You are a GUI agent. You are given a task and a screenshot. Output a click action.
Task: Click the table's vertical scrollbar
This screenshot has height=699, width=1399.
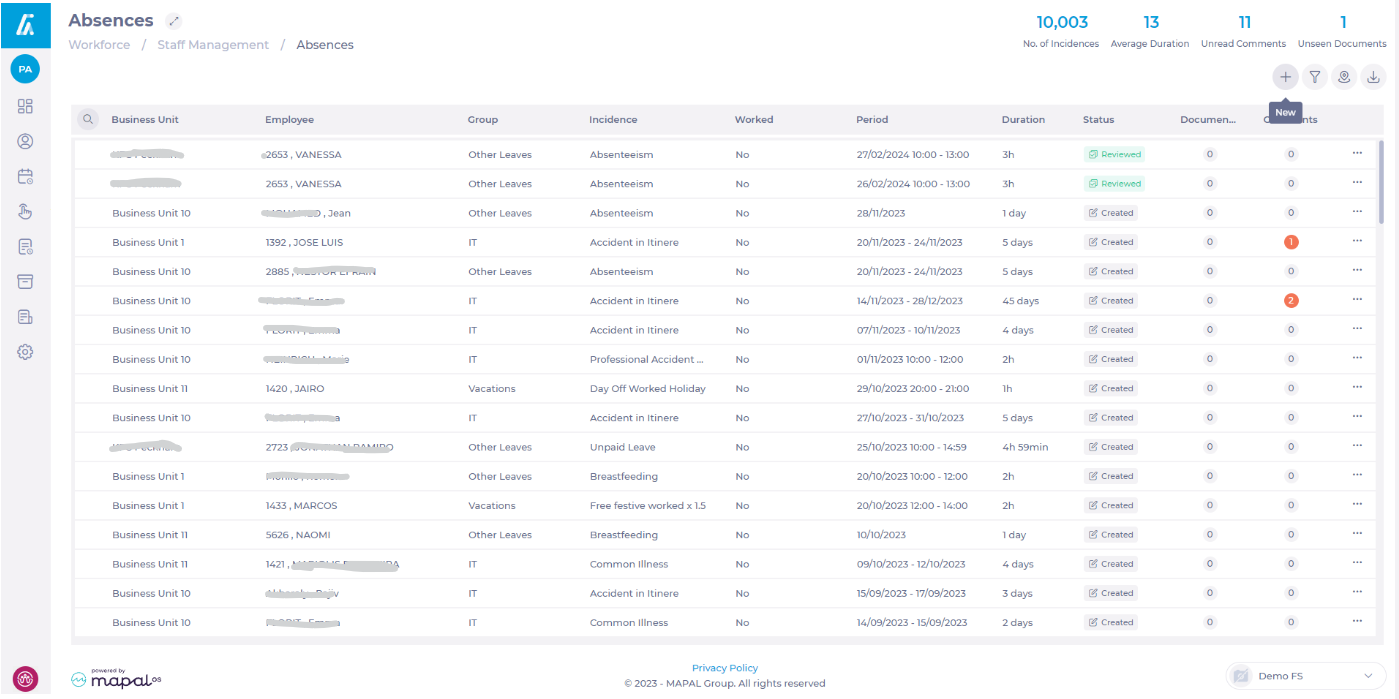[1381, 181]
